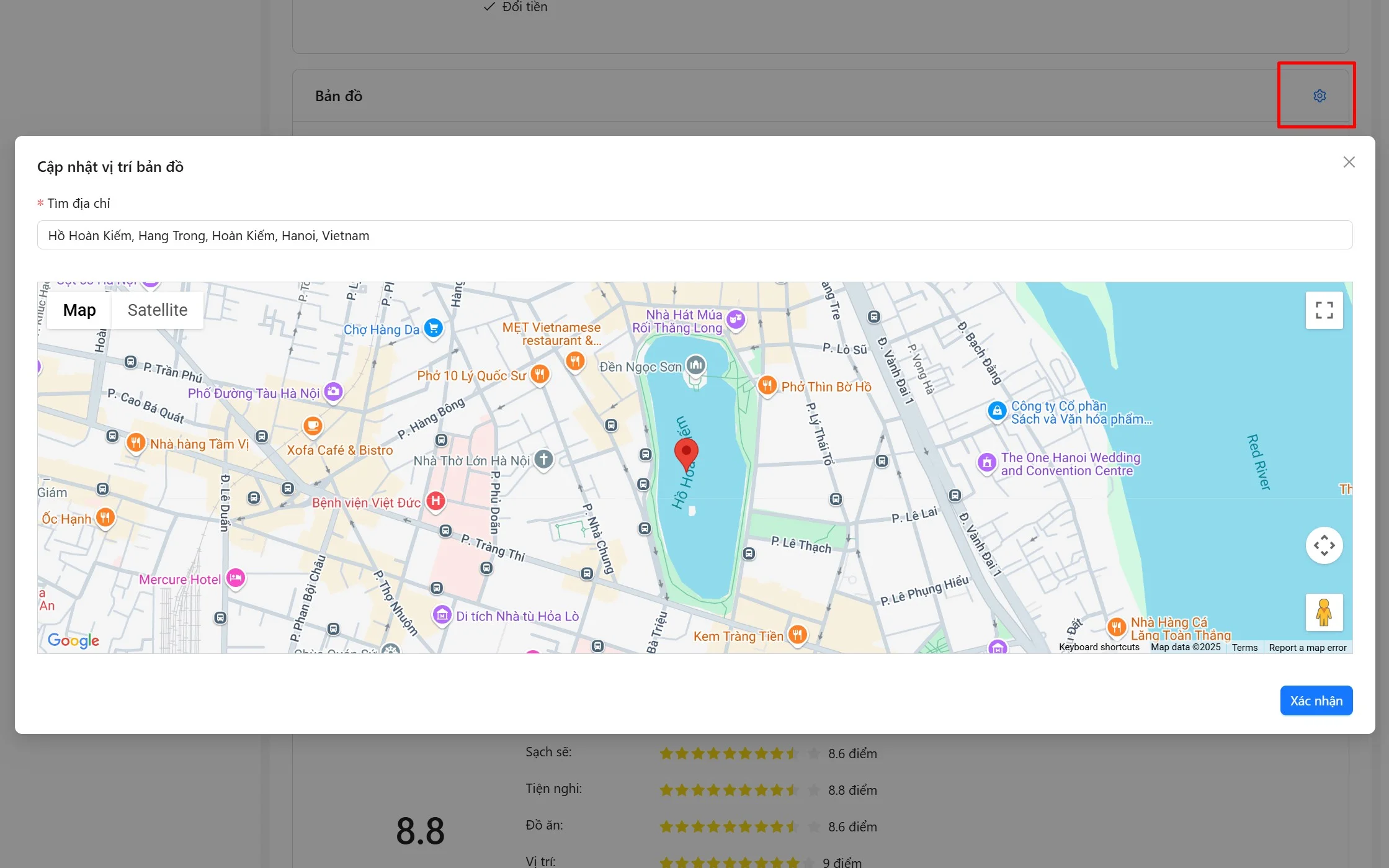Click the Đền Ngọc Sơn landmark icon
Viewport: 1389px width, 868px height.
click(x=696, y=365)
